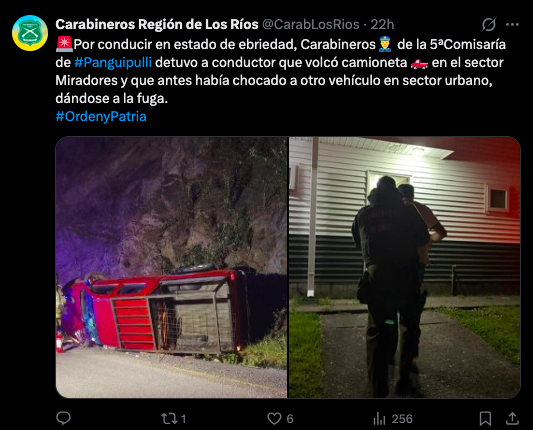Screen dimensions: 533x430
Task: Open the Carabineros profile avatar
Action: tap(30, 33)
